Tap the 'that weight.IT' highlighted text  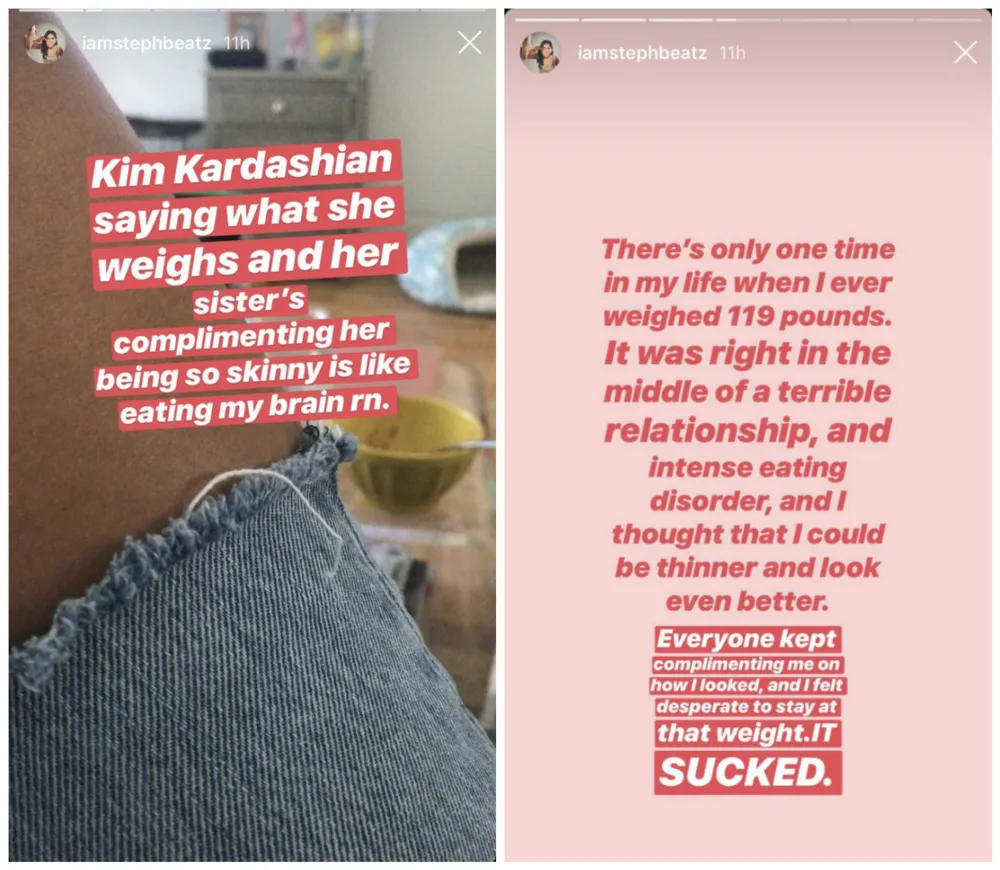[x=747, y=733]
